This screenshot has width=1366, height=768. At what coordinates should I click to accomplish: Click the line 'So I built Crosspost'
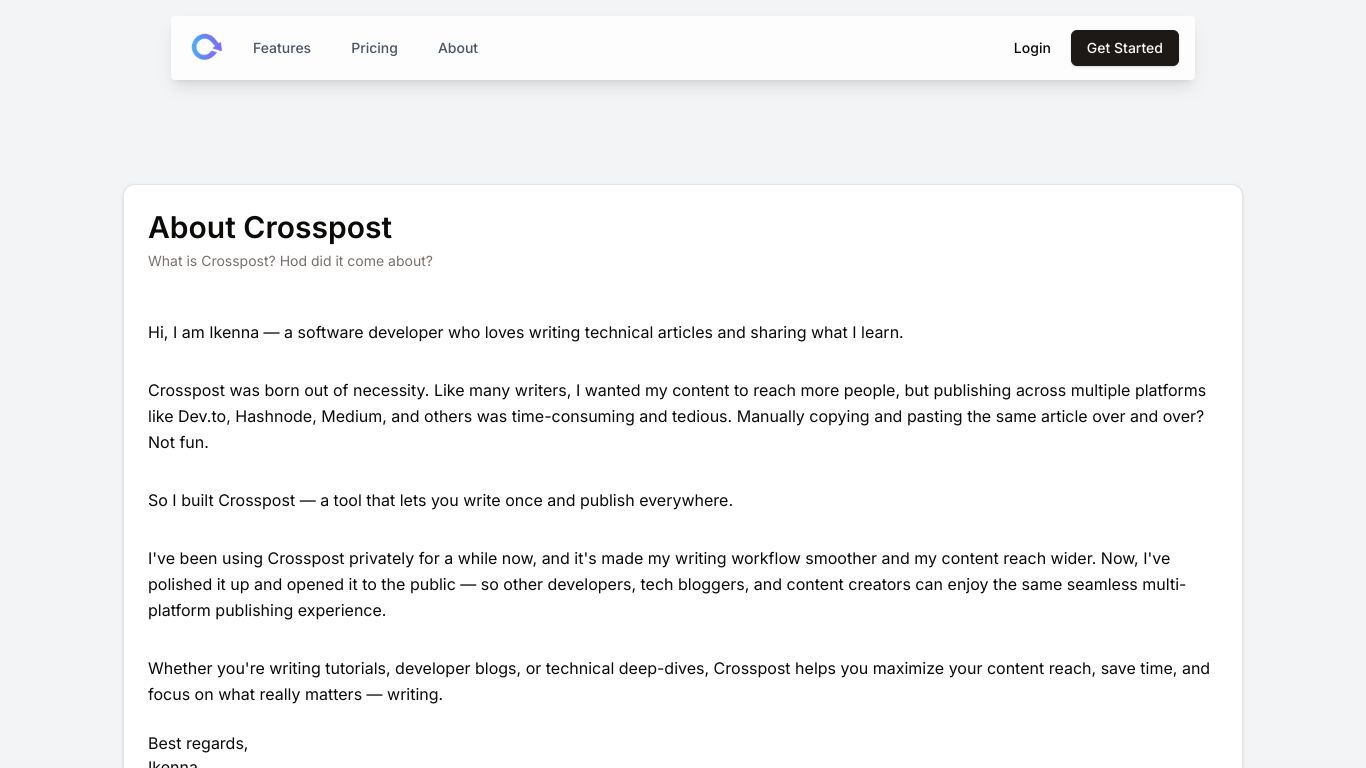pyautogui.click(x=440, y=500)
